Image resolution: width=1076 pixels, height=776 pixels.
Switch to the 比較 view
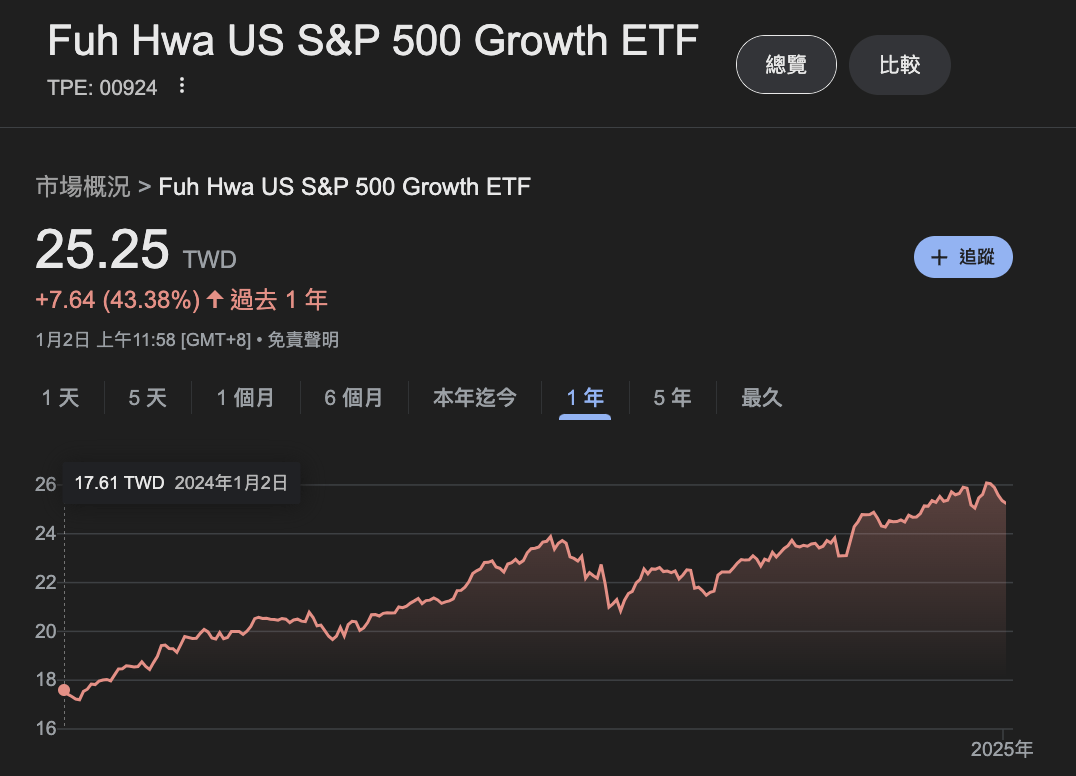[x=899, y=64]
